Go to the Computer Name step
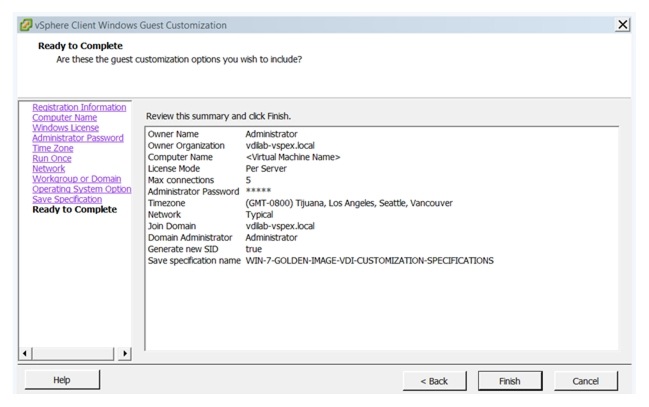The width and height of the screenshot is (649, 407). pos(65,118)
